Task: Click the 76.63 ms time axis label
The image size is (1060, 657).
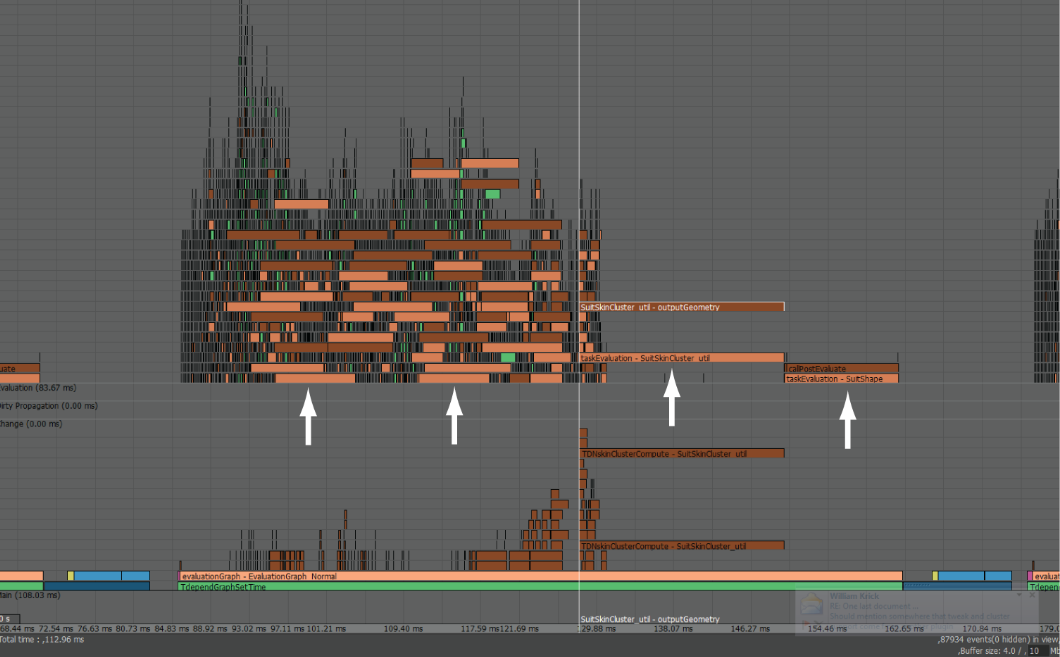Action: pyautogui.click(x=95, y=629)
